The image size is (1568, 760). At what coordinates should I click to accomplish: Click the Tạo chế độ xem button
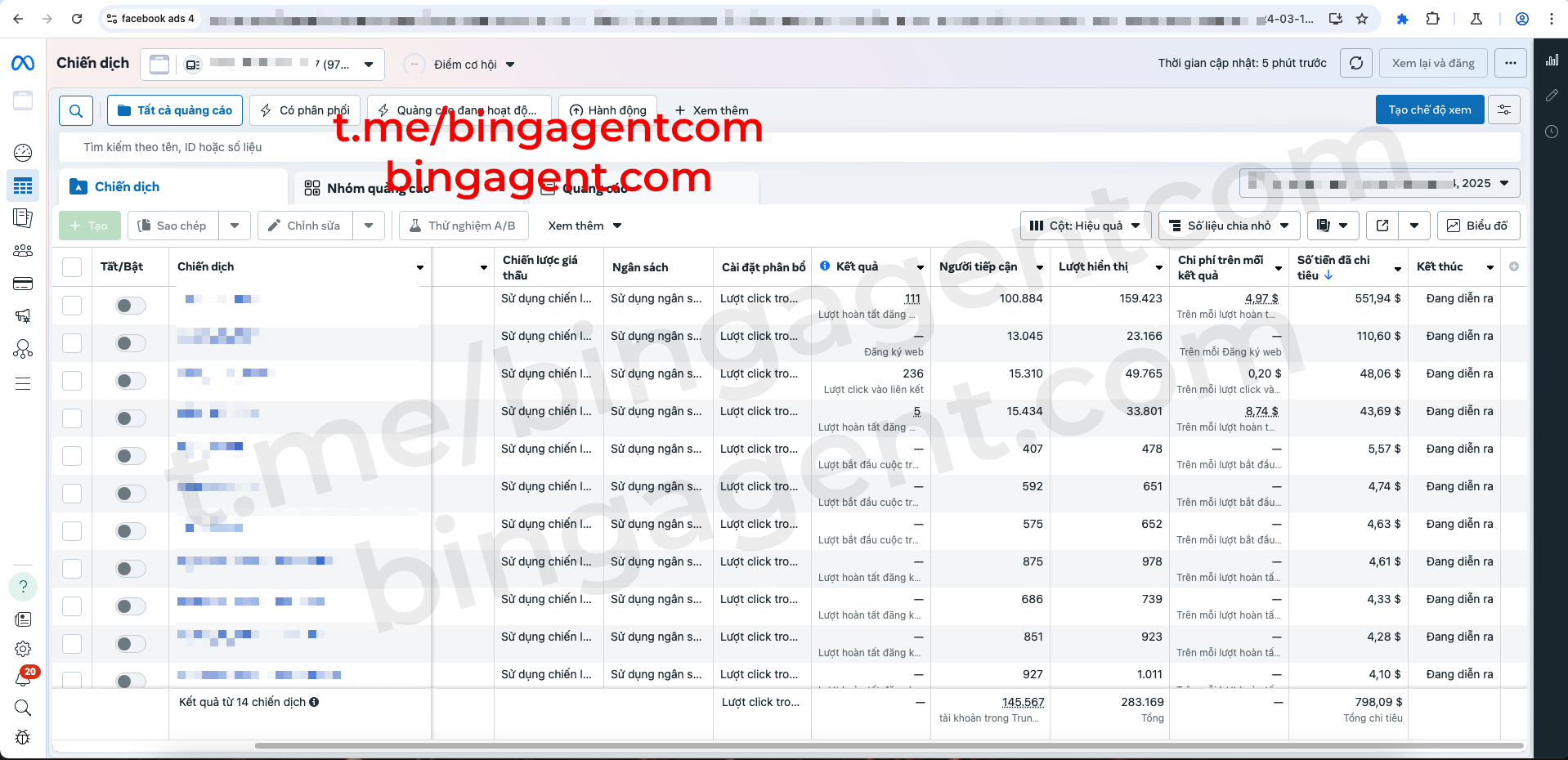[1430, 110]
